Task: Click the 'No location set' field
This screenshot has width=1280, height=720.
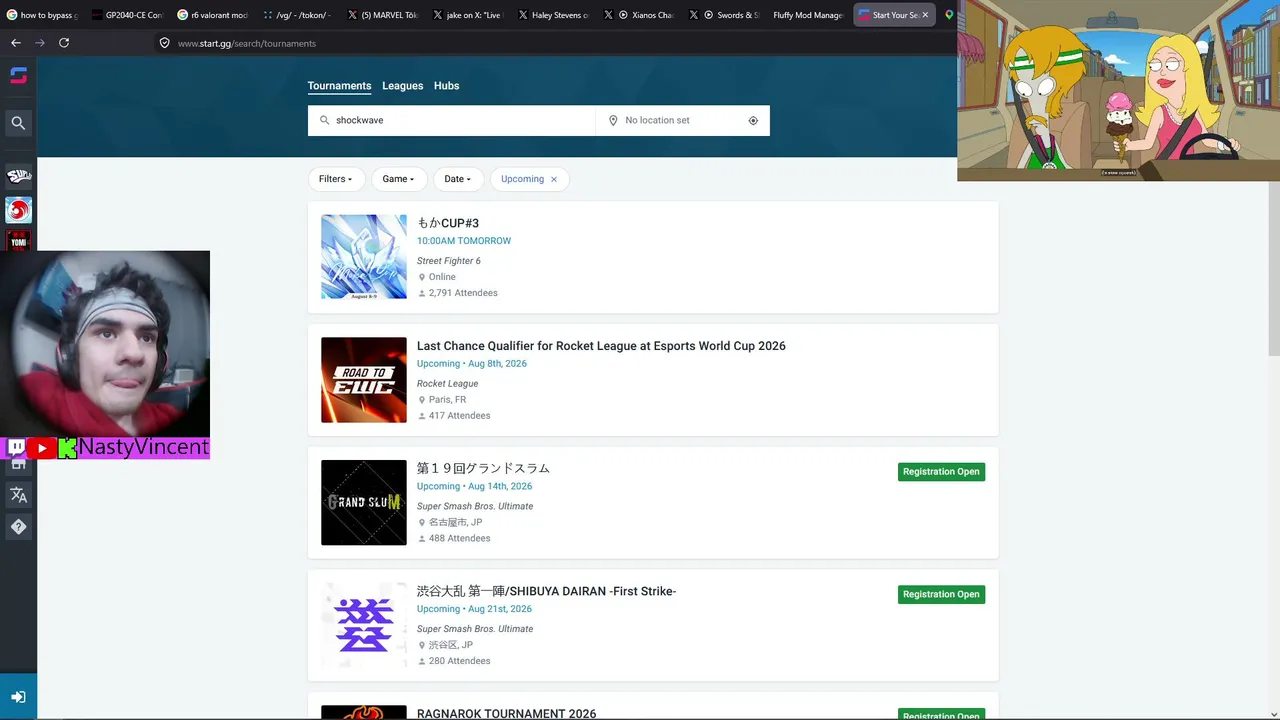Action: click(x=683, y=120)
